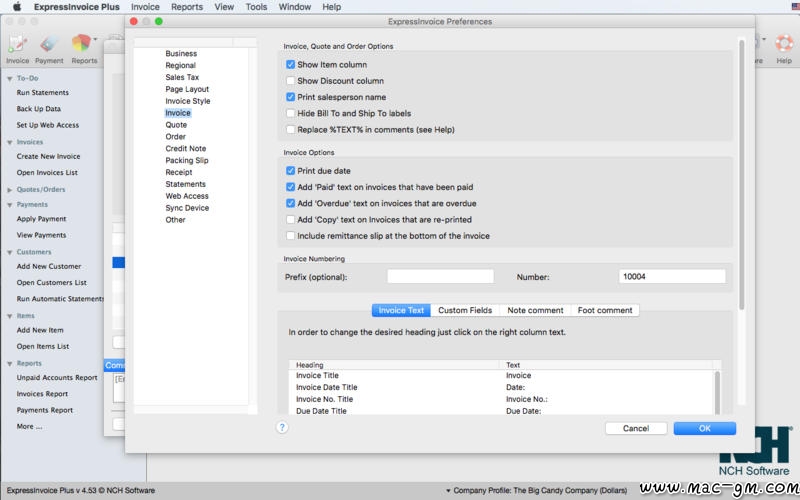The width and height of the screenshot is (800, 500).
Task: Open the ExpressInvoice Plus application menu
Action: [x=77, y=7]
